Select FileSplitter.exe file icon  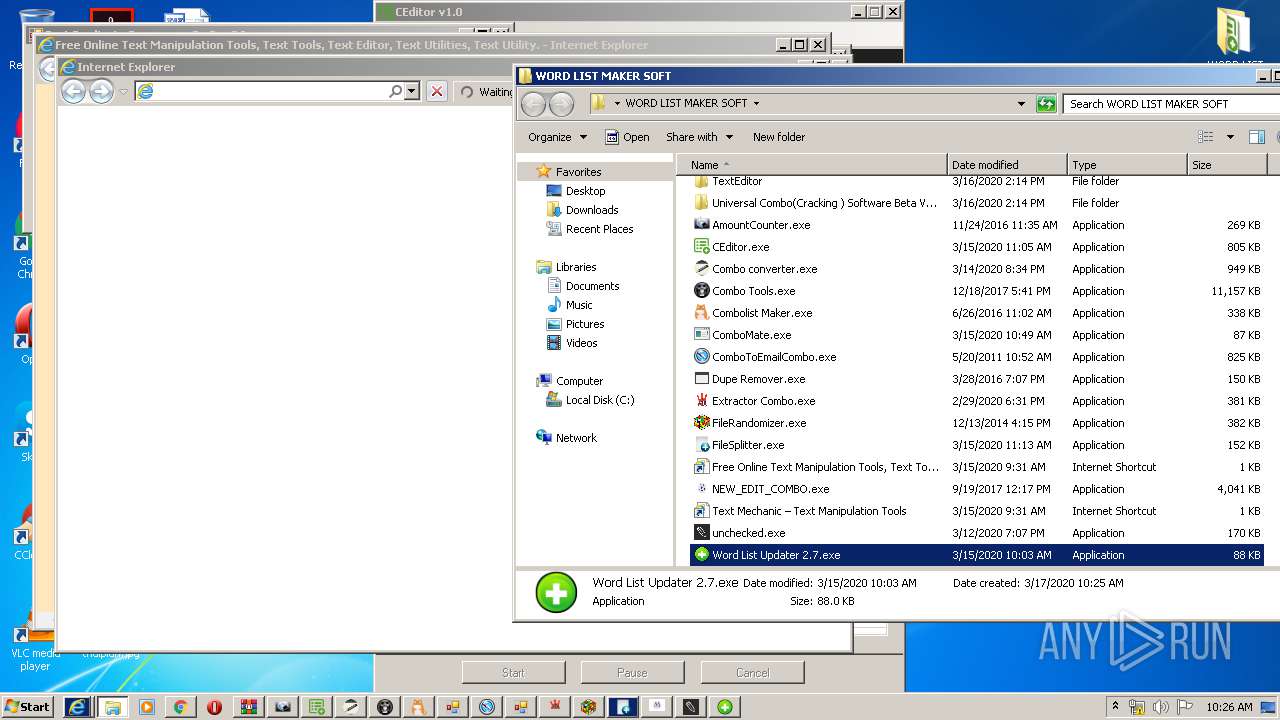701,445
